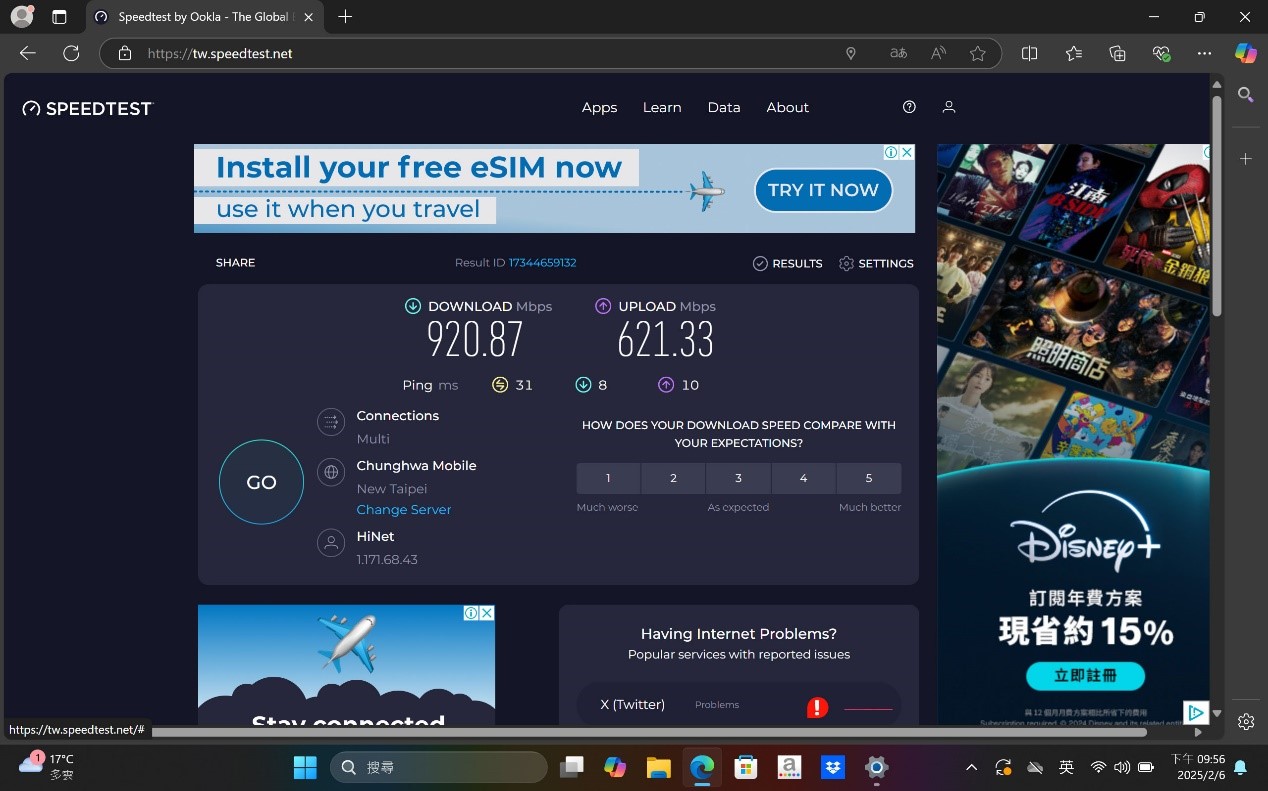1268x791 pixels.
Task: Open the tab actions menu icon
Action: pyautogui.click(x=59, y=17)
